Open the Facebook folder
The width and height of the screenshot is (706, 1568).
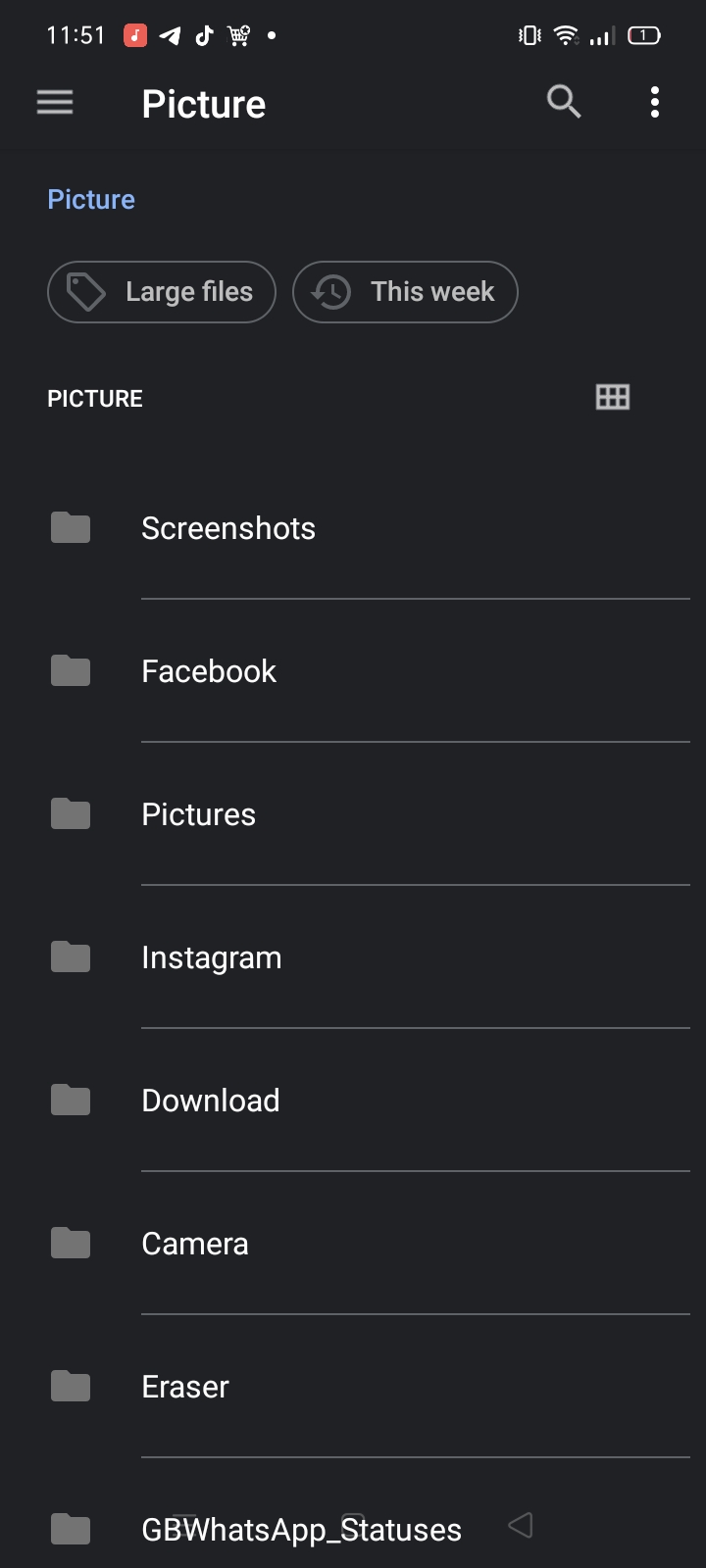click(209, 671)
